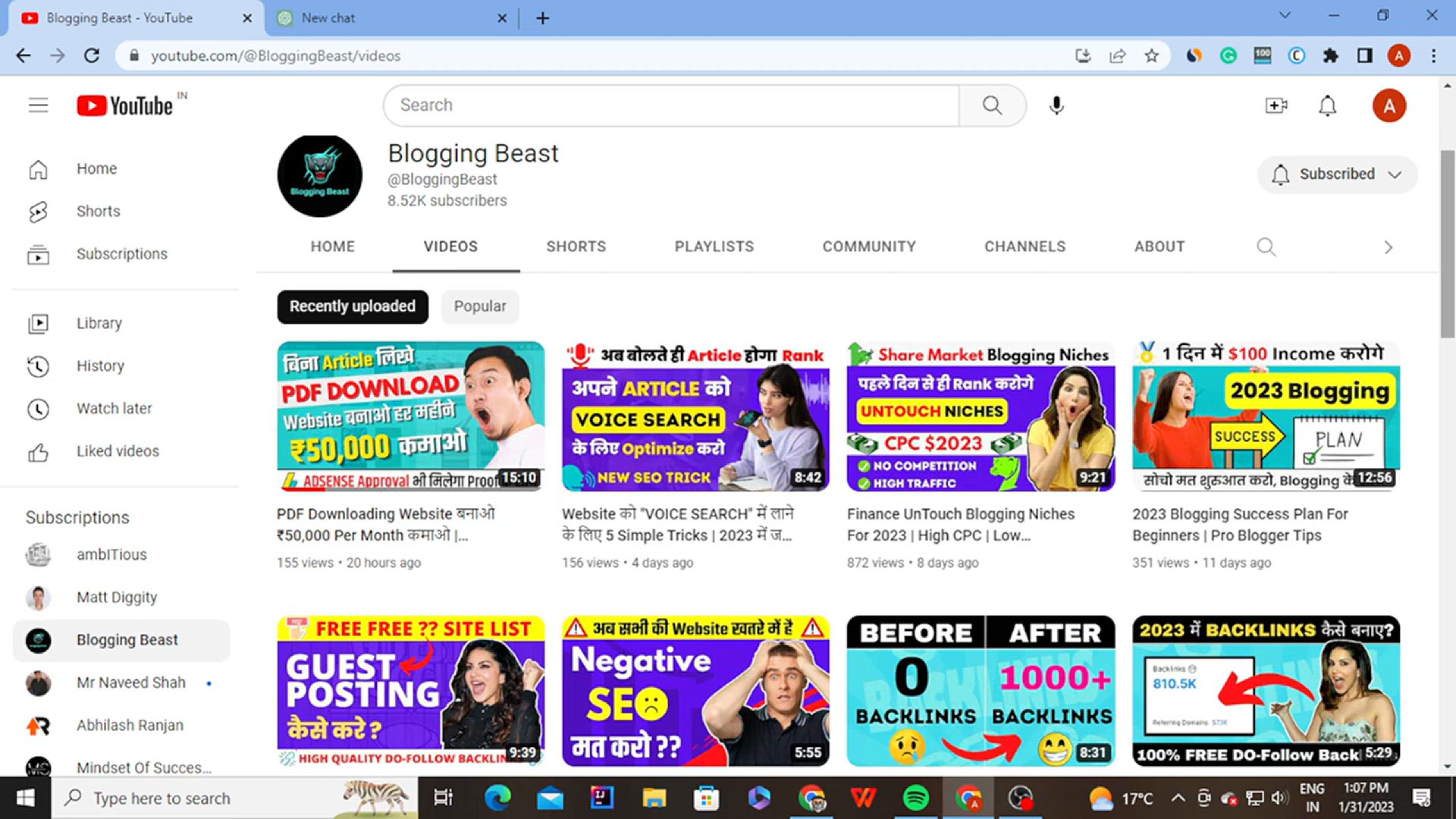Open History in the sidebar
1456x819 pixels.
click(121, 366)
